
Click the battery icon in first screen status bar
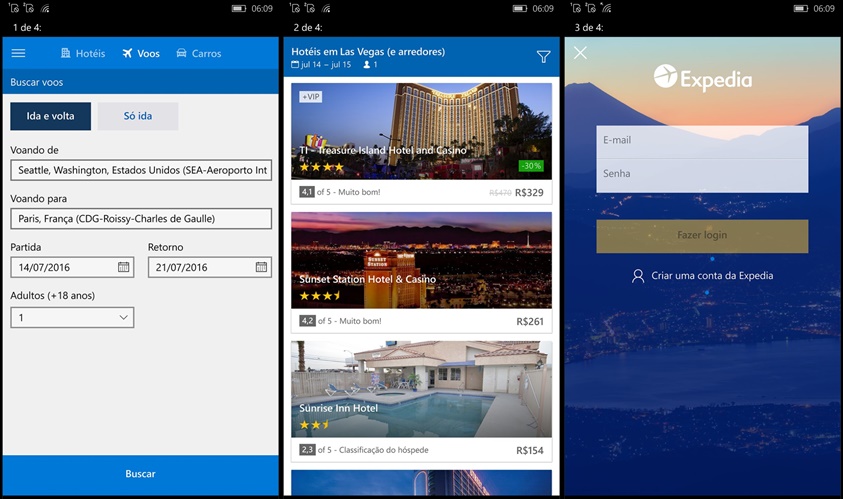tap(239, 9)
